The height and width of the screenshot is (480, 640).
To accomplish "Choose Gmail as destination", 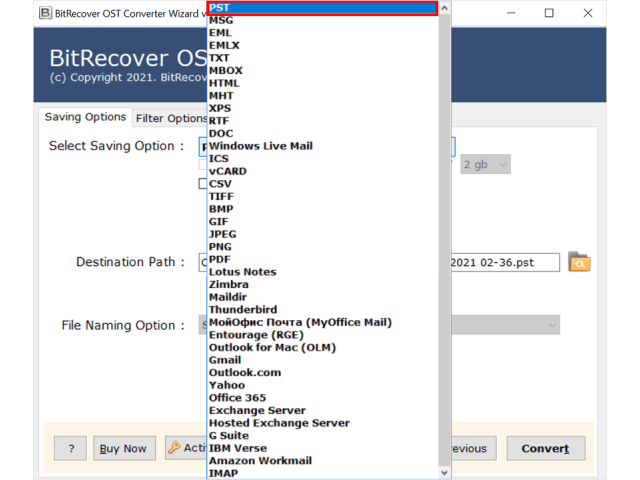I will pyautogui.click(x=322, y=360).
